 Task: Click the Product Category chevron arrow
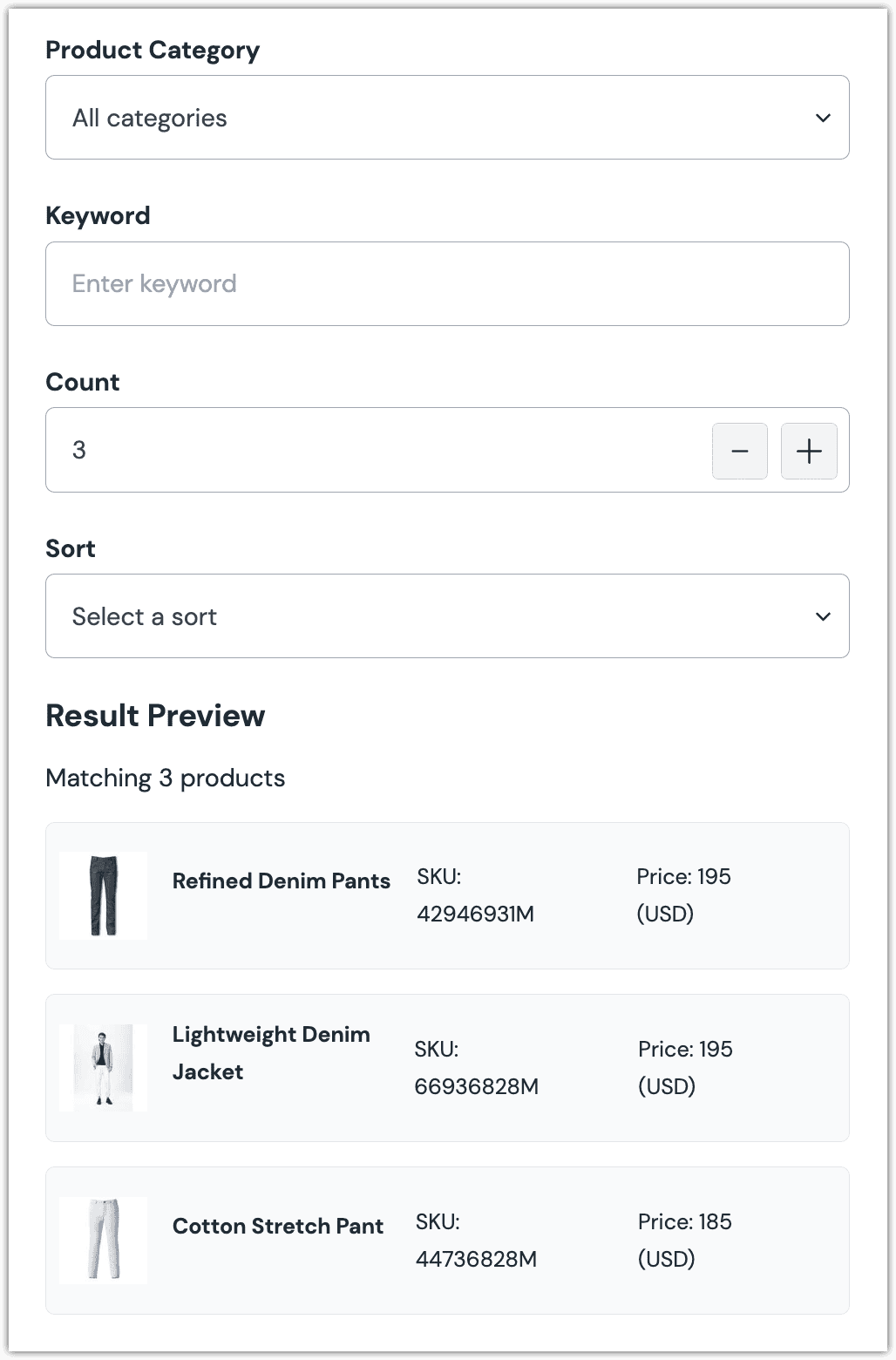823,118
